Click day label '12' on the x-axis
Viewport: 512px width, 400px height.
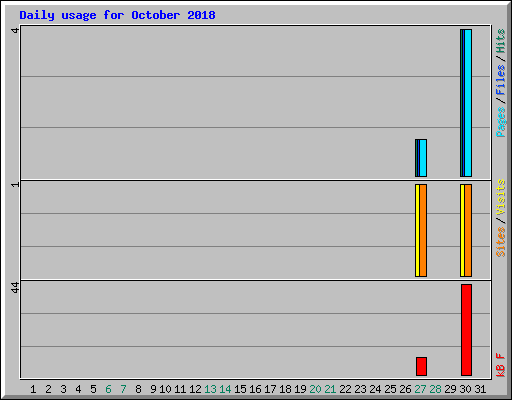[195, 389]
